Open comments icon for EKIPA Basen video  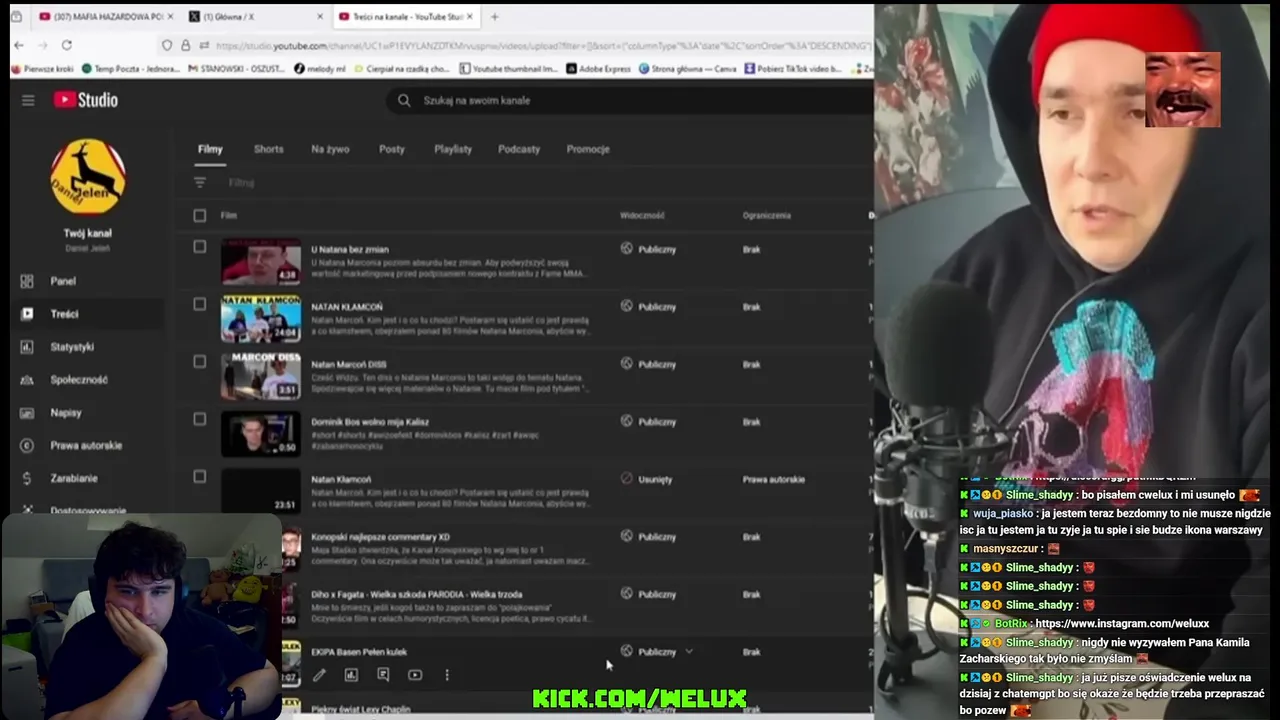click(383, 675)
